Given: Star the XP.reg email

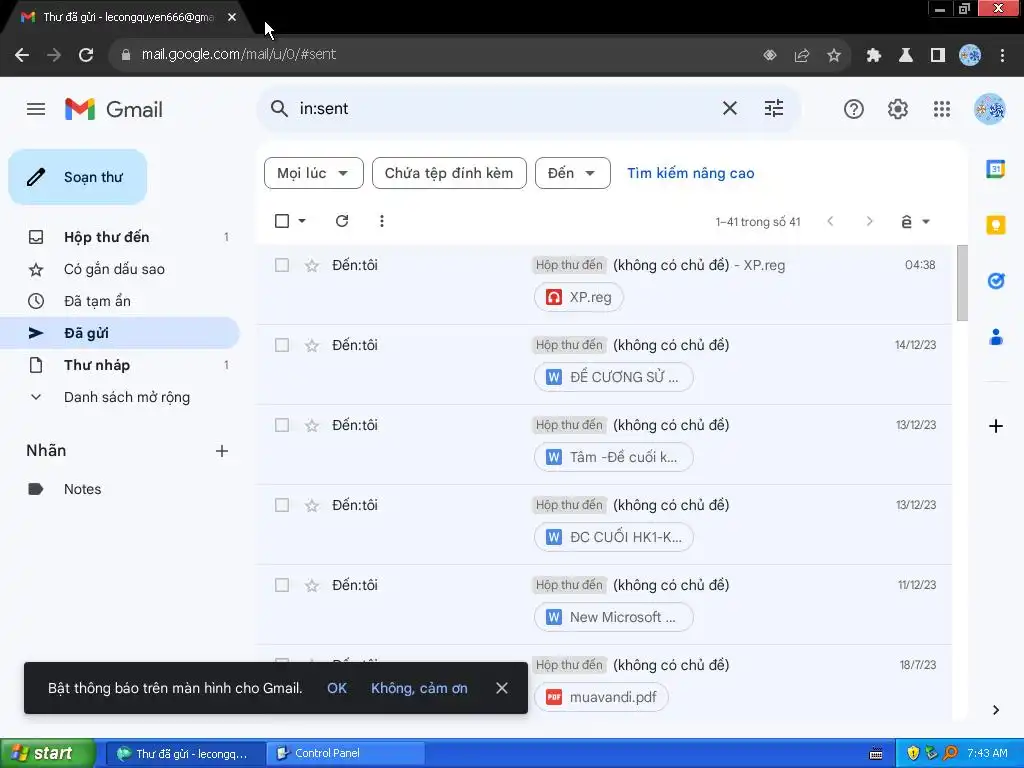Looking at the screenshot, I should (x=312, y=265).
